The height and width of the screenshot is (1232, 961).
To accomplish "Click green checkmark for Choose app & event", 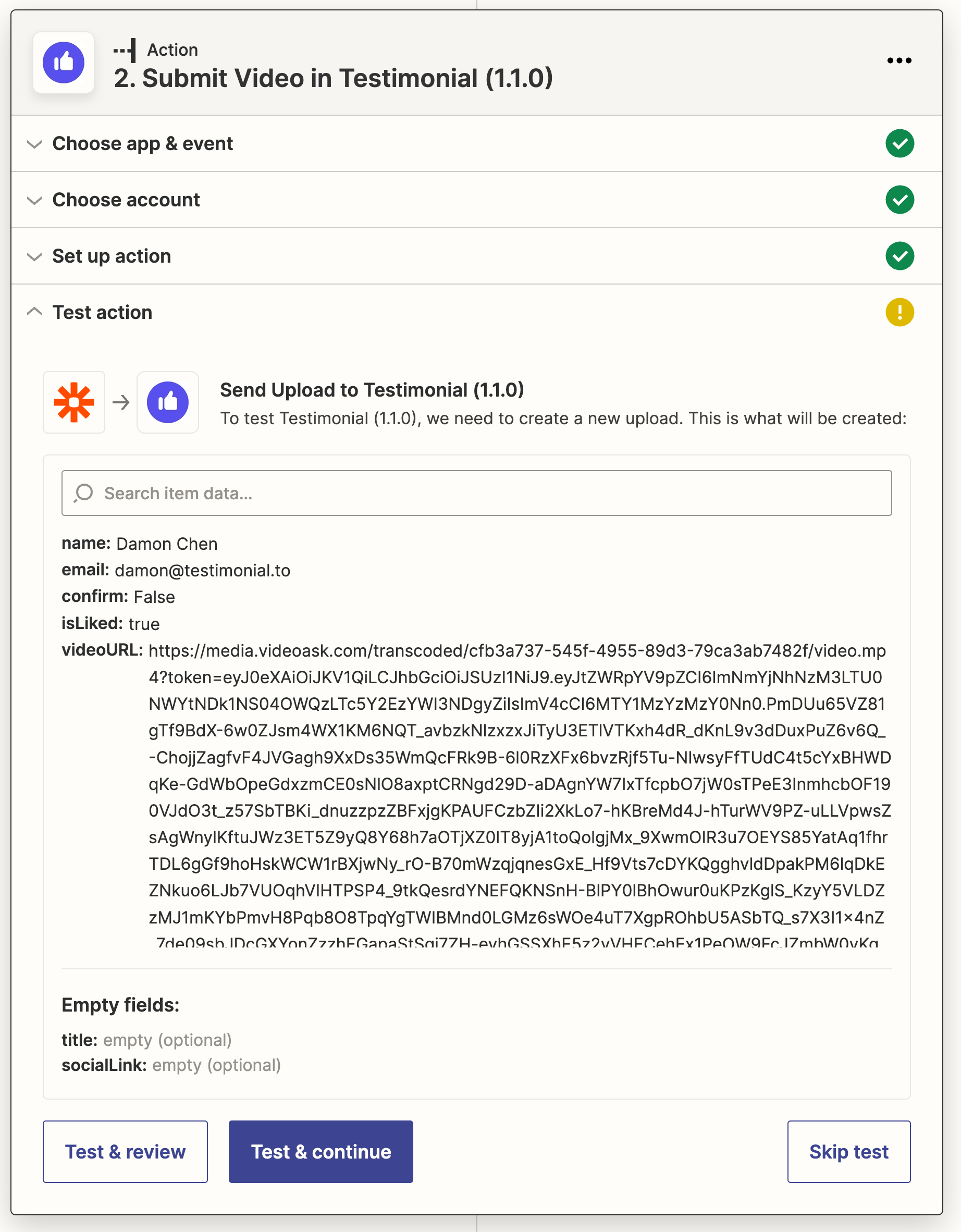I will [899, 144].
